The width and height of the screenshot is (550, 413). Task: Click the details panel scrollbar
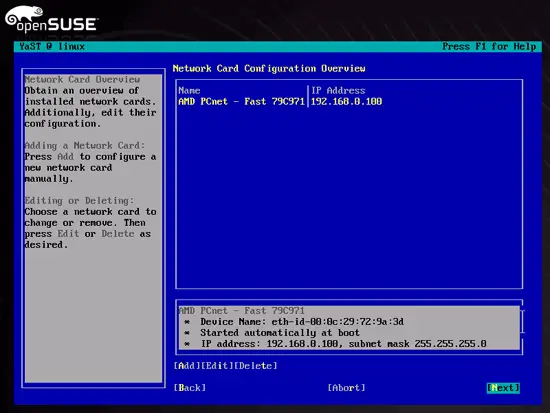tap(522, 321)
